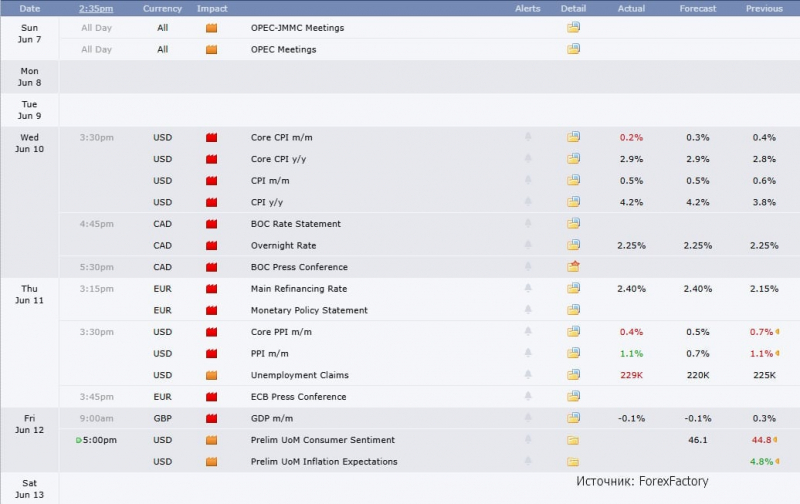This screenshot has width=800, height=504.
Task: Click the orange impact icon for Unemployment Claims
Action: [x=211, y=375]
